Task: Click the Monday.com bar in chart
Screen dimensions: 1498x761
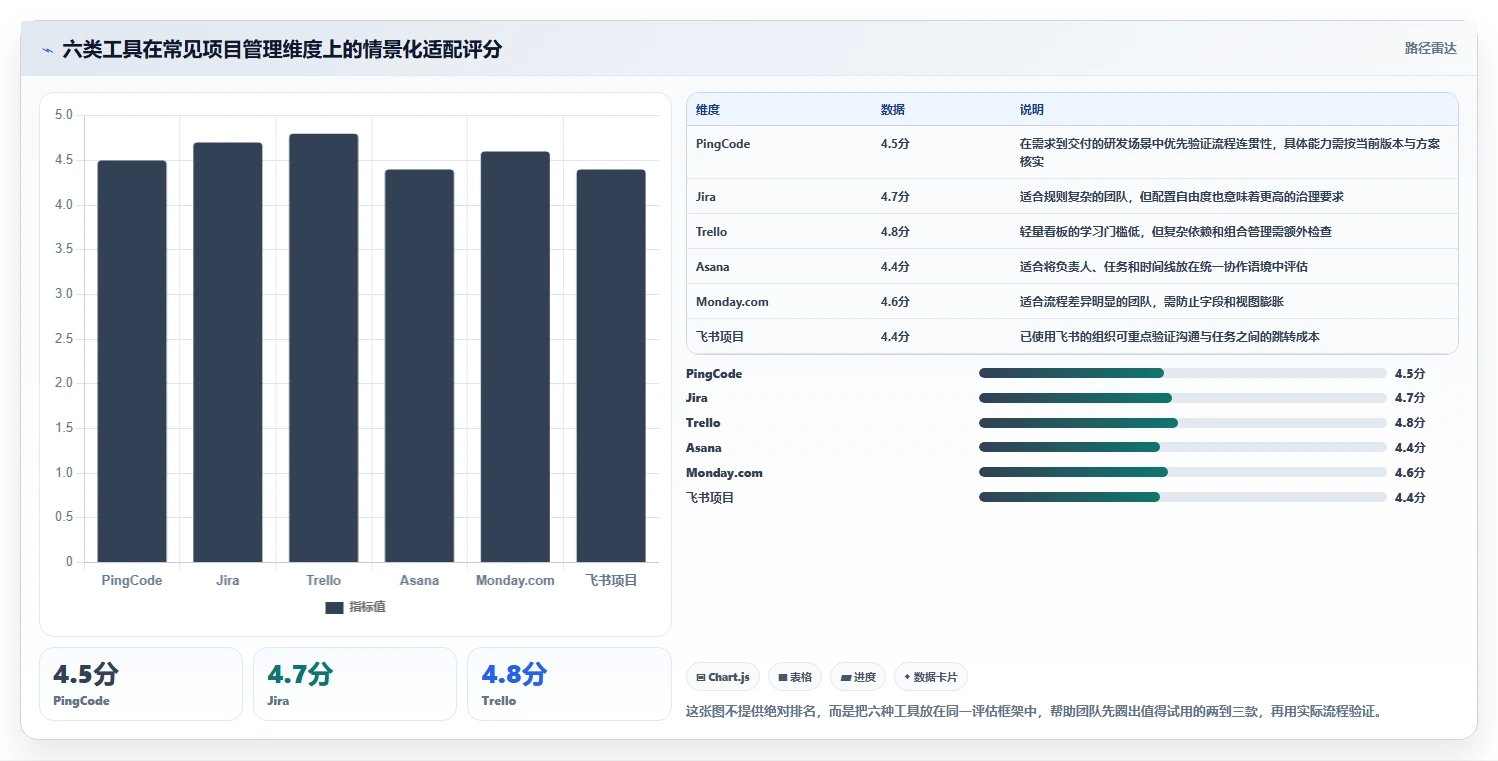Action: click(515, 357)
